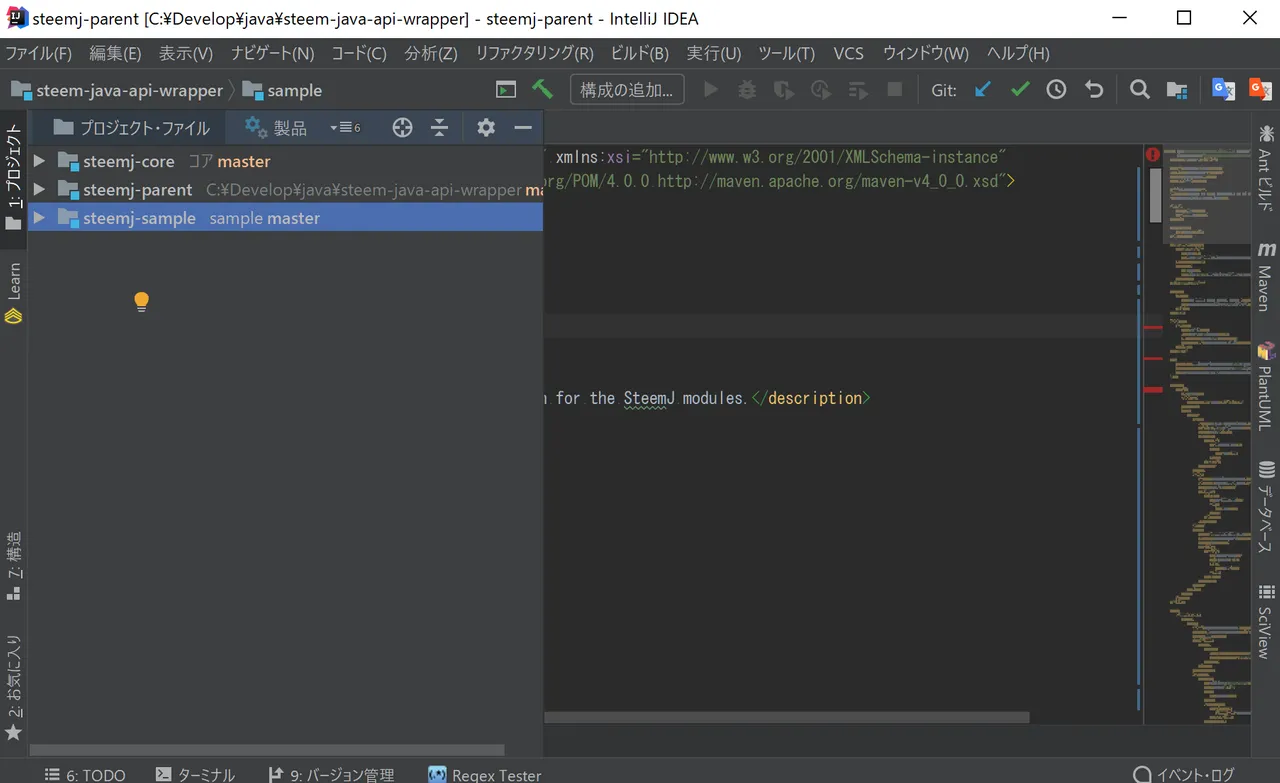
Task: Hide the project panel with minus icon
Action: [x=523, y=127]
